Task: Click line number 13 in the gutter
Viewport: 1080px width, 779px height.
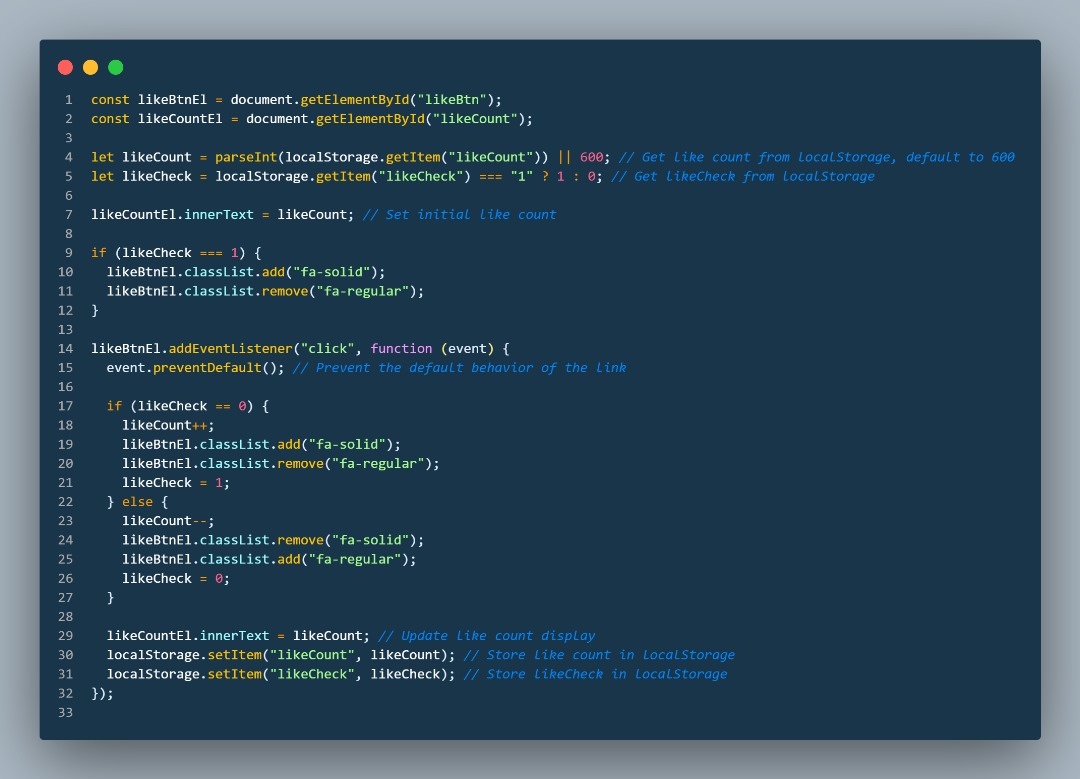Action: pyautogui.click(x=65, y=329)
